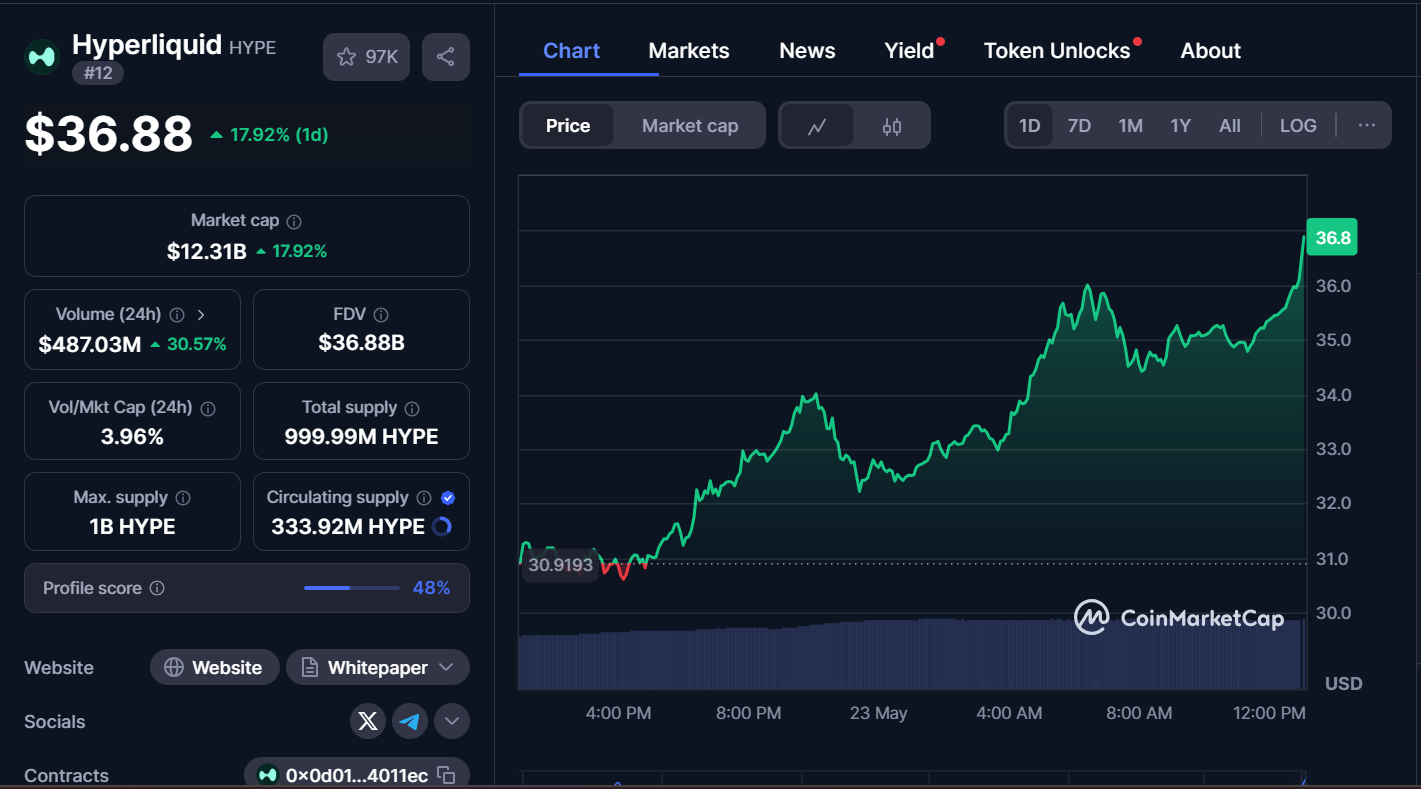Click info icon next to Market cap
The image size is (1421, 789).
tap(294, 221)
